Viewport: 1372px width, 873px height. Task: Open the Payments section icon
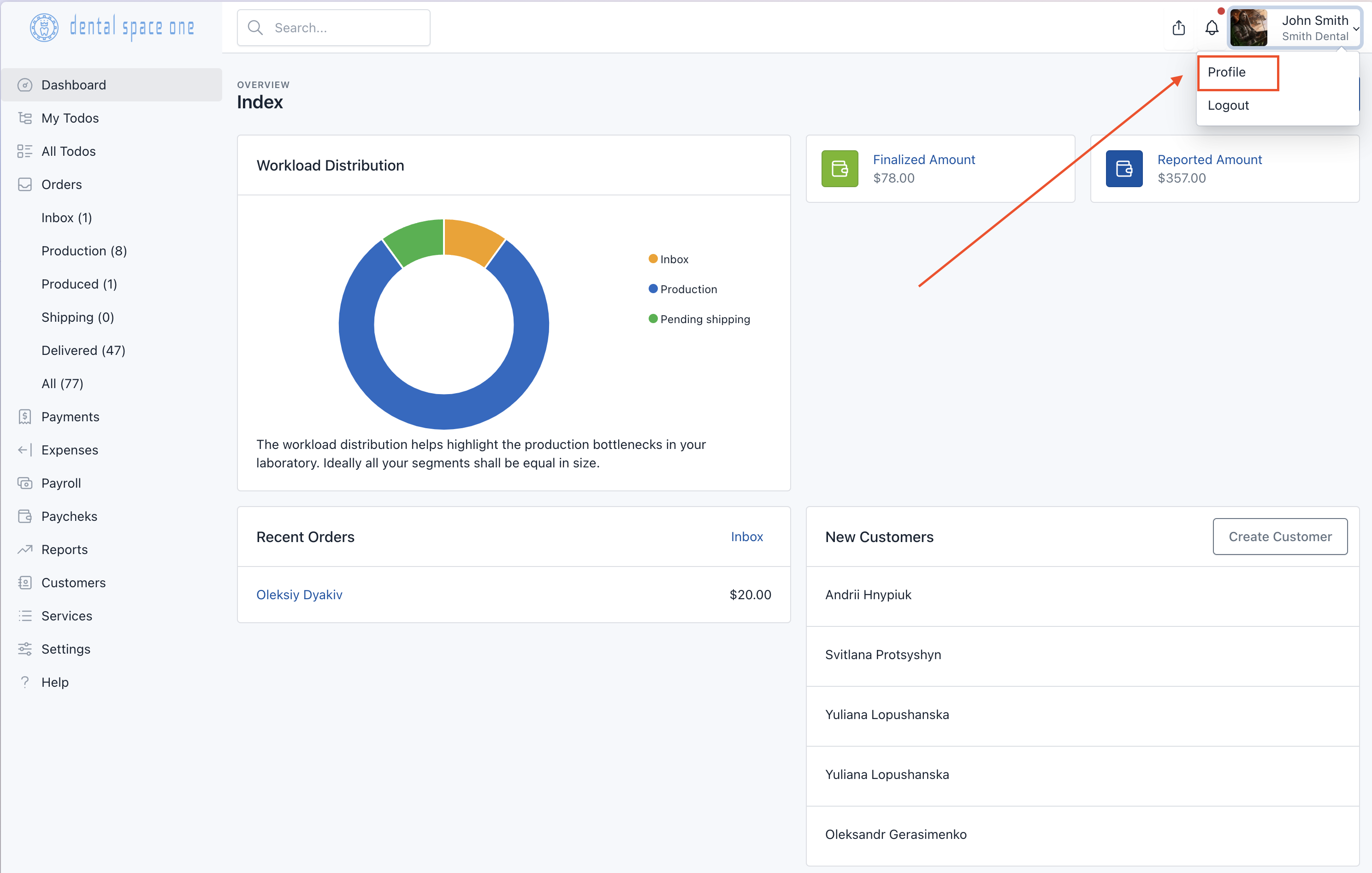point(25,416)
